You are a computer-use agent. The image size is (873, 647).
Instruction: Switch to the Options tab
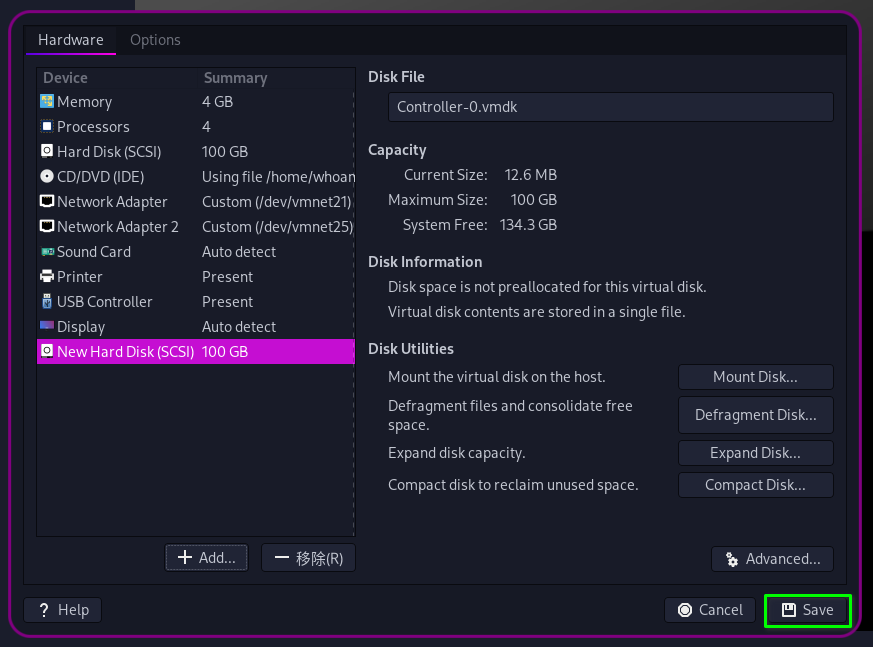(155, 40)
